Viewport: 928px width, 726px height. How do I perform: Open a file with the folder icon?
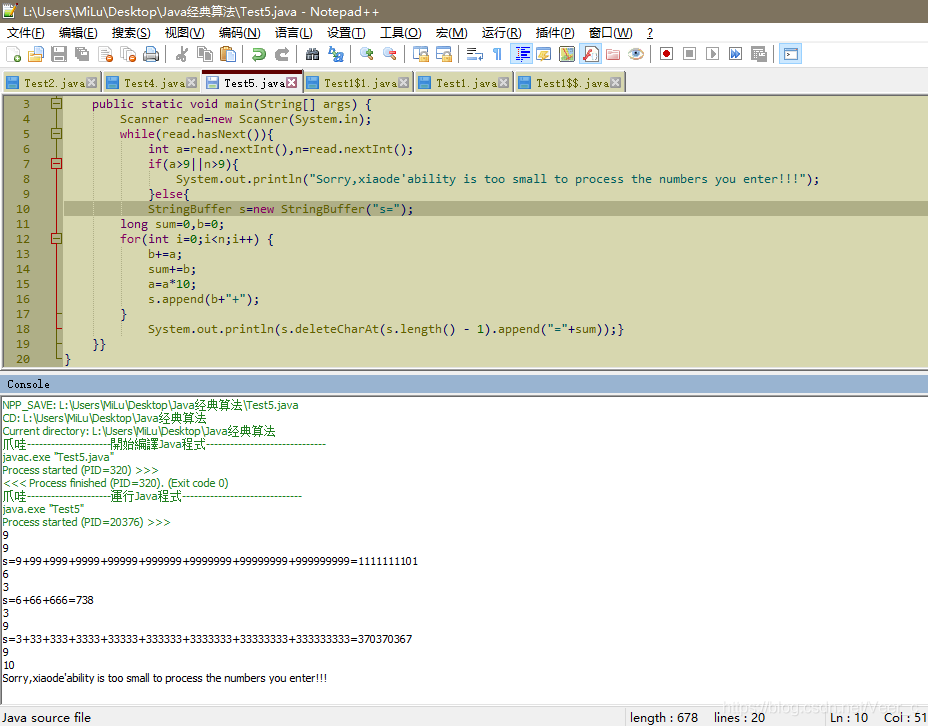36,54
